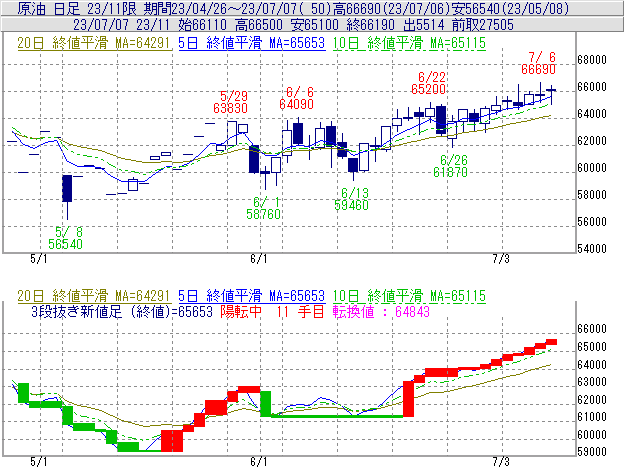Click the title bar text 原油 日足 23/11限
The image size is (624, 475).
point(76,8)
